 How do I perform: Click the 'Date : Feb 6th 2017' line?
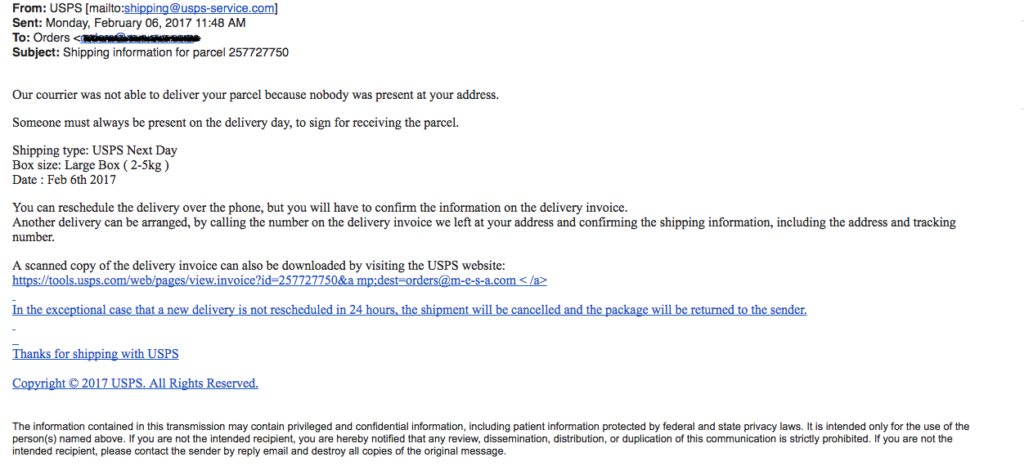tap(64, 180)
